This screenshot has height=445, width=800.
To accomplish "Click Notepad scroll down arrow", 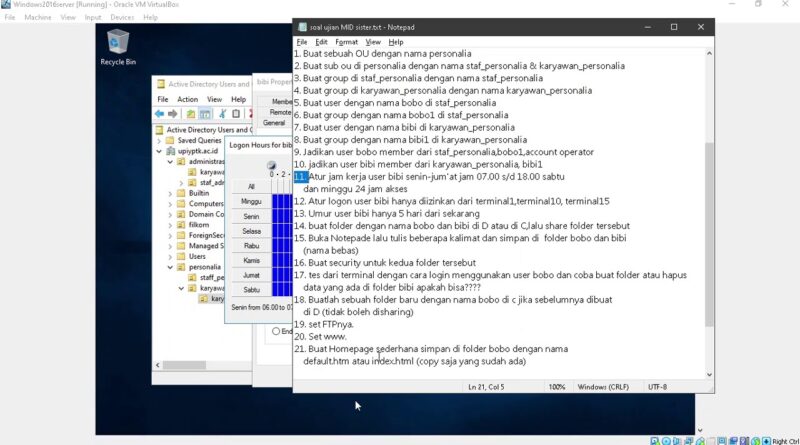I will point(709,375).
